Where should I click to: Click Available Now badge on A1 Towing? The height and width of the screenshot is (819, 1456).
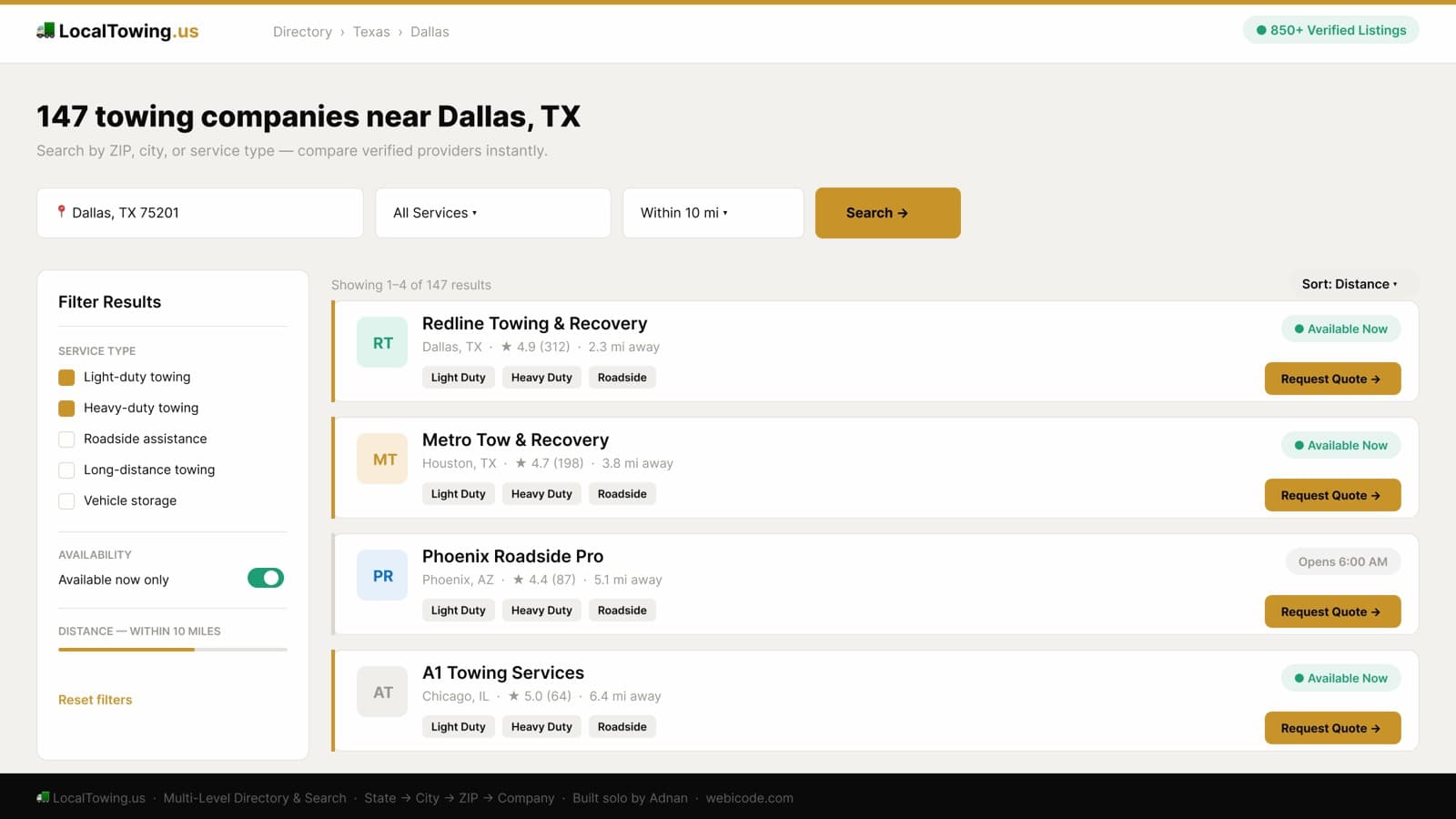coord(1340,678)
